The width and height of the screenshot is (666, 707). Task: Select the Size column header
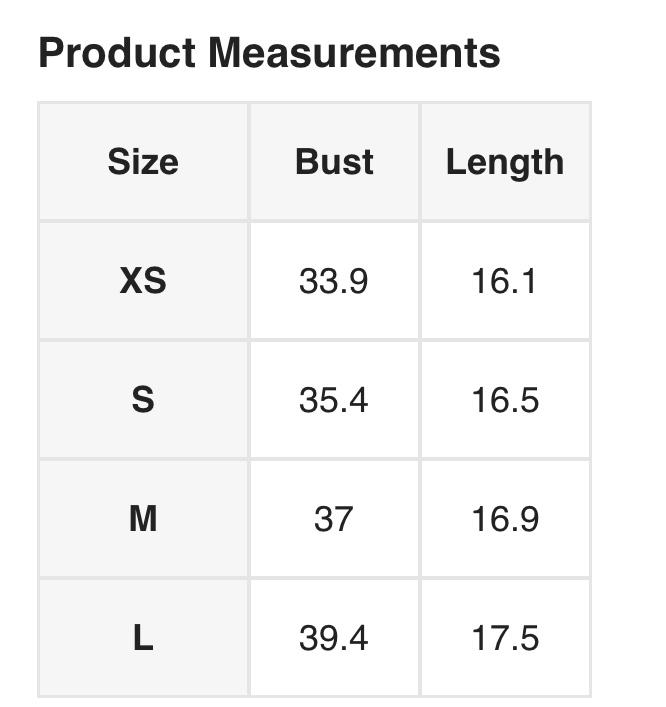pyautogui.click(x=143, y=162)
